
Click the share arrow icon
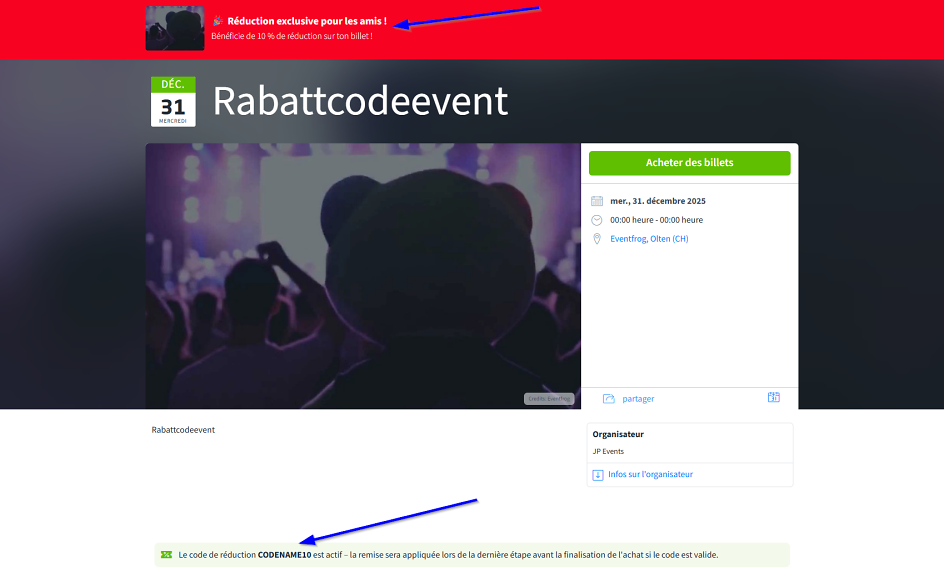point(608,398)
